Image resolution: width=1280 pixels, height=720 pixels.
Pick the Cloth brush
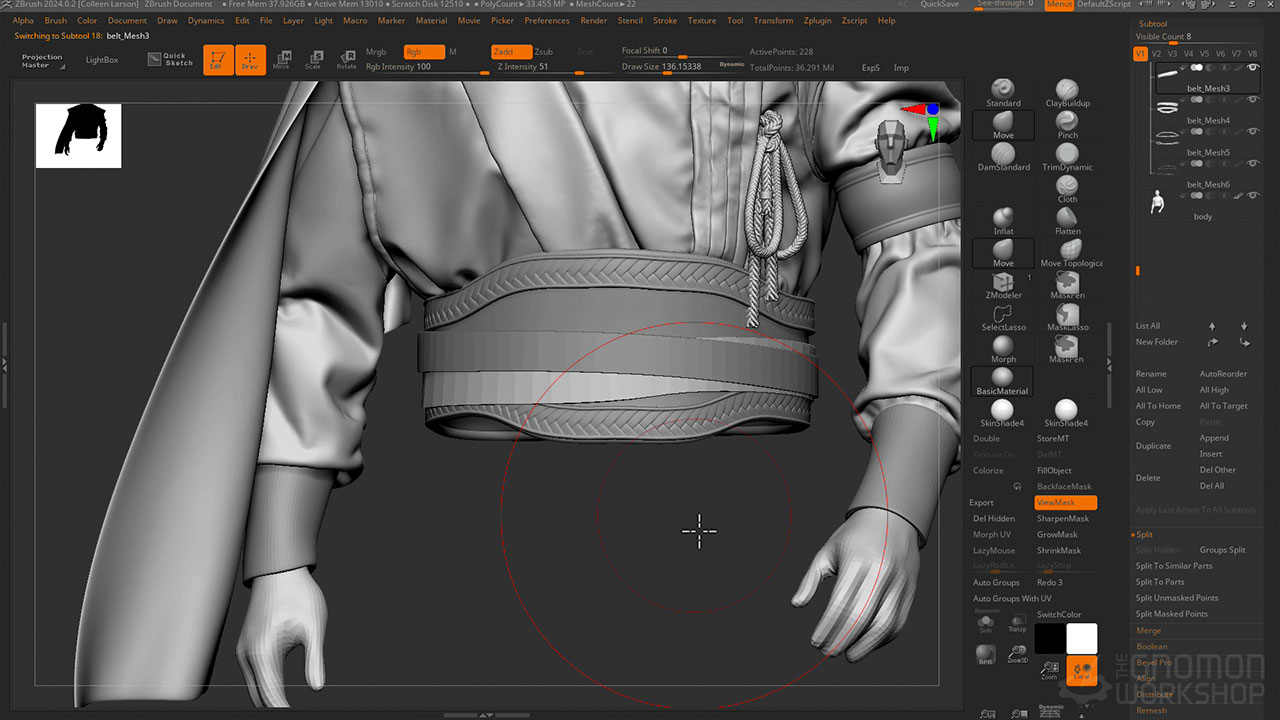point(1067,187)
